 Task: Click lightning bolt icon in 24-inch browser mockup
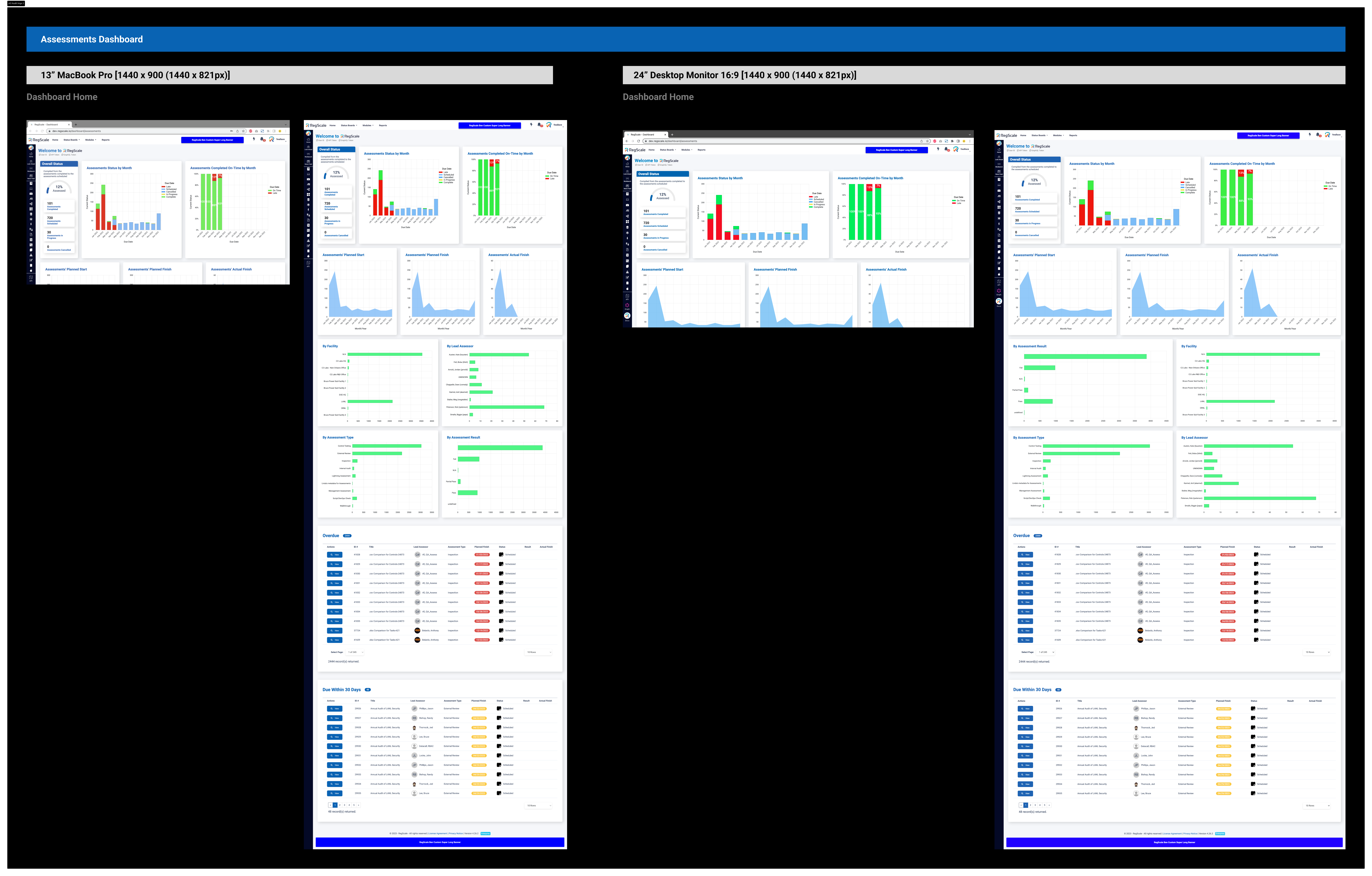[x=938, y=149]
